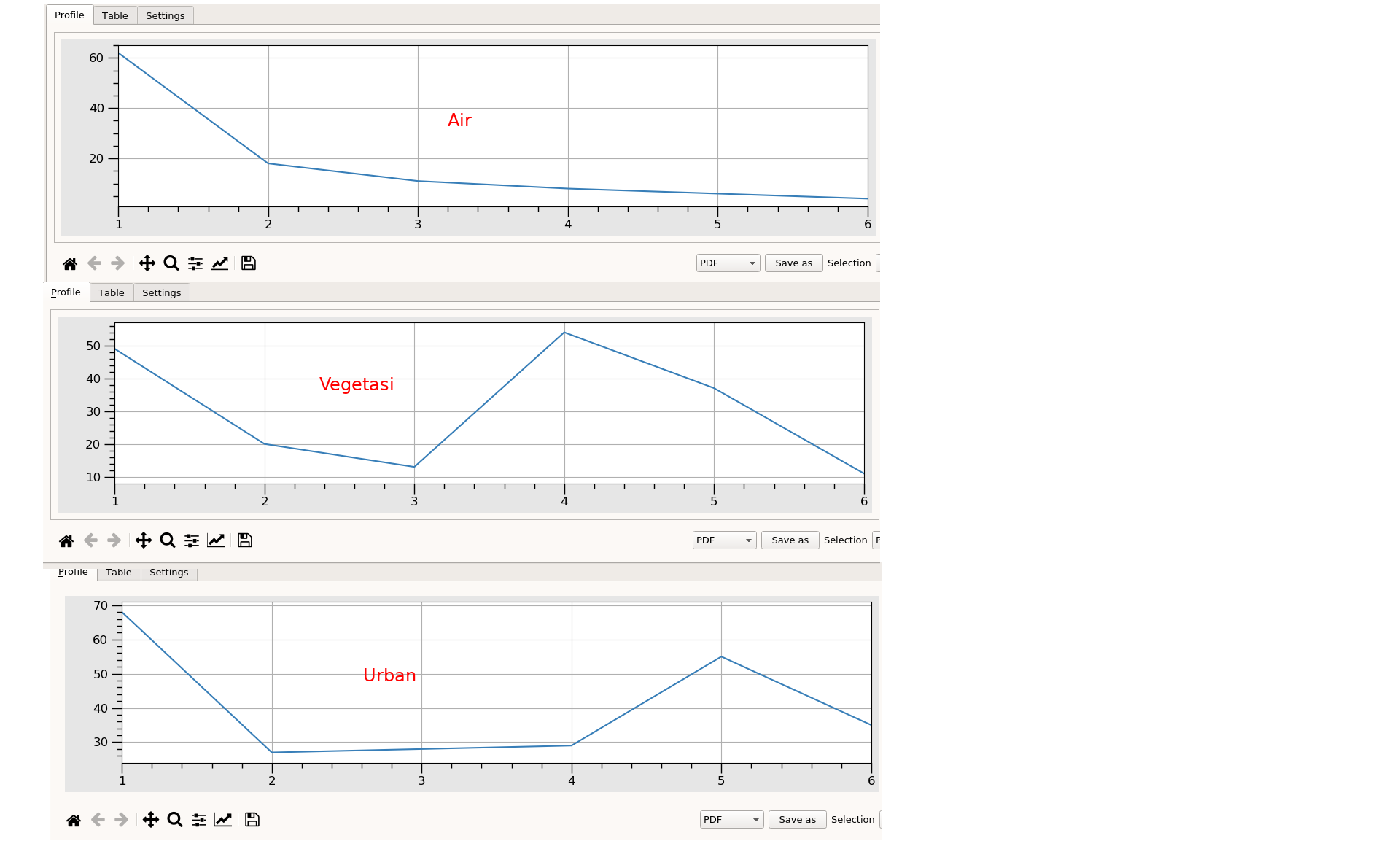This screenshot has width=1400, height=841.
Task: Click Save as button on Vegetasi chart
Action: [x=791, y=540]
